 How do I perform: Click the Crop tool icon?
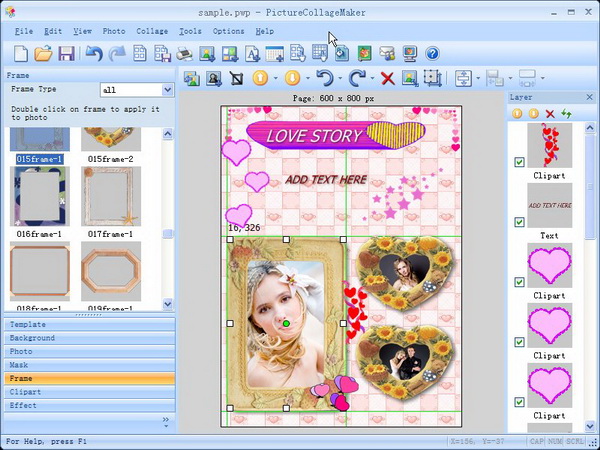[x=237, y=78]
